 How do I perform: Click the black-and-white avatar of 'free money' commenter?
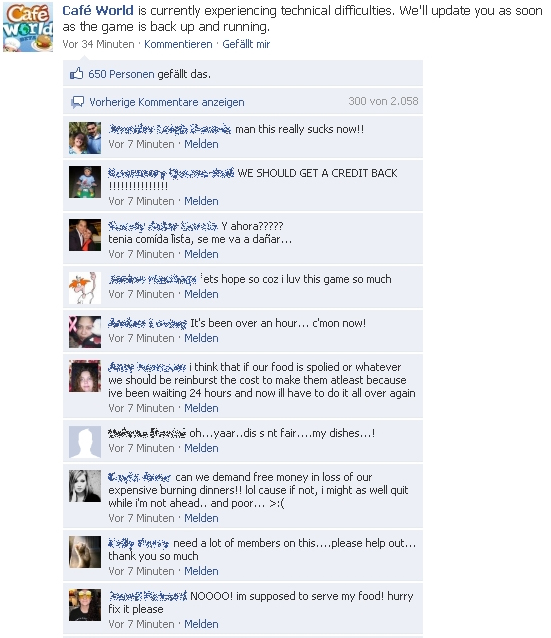85,486
